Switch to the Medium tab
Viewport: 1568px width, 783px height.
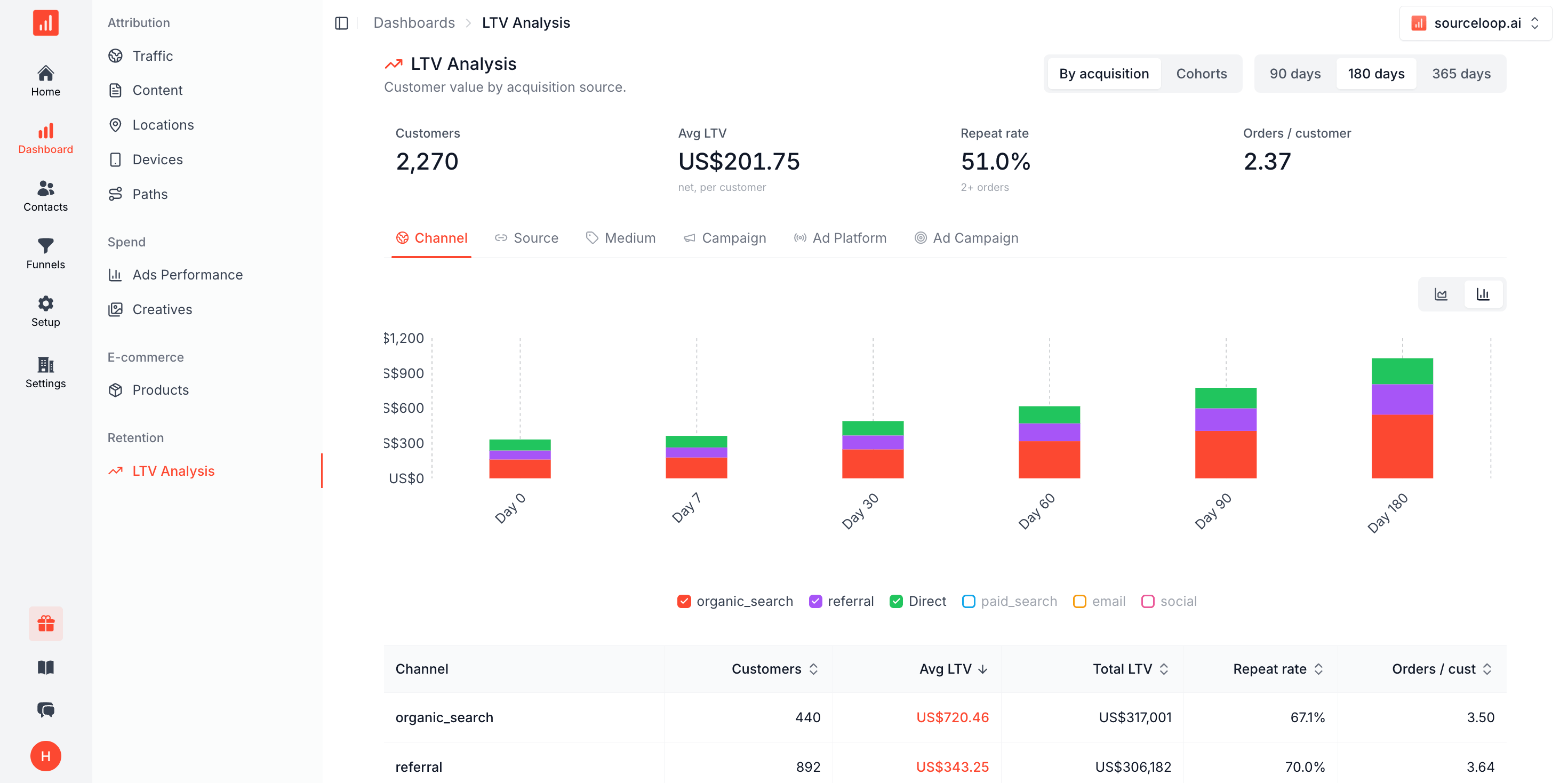click(621, 238)
